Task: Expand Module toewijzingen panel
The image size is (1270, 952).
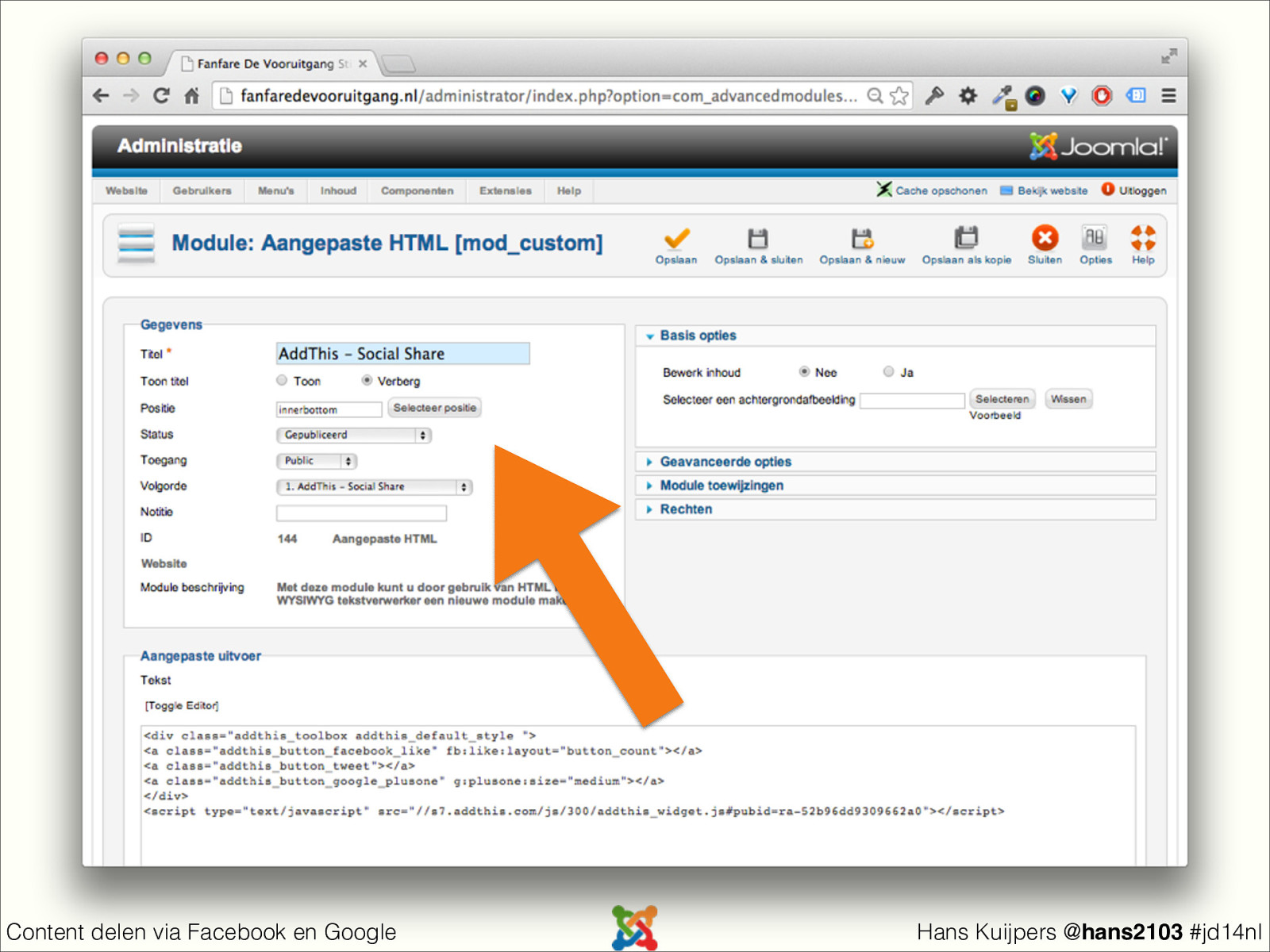Action: click(x=895, y=486)
